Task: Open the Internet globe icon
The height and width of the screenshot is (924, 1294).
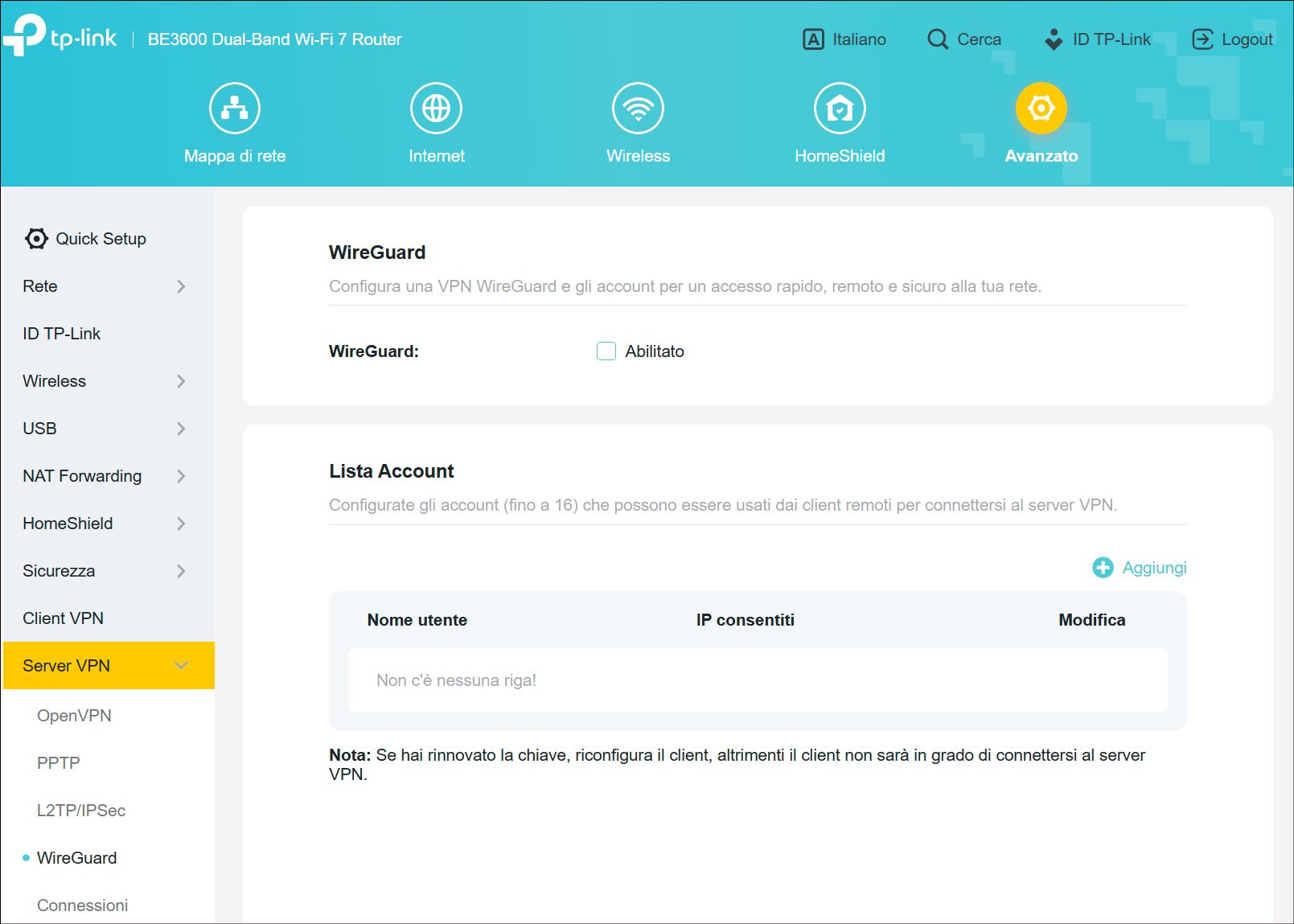Action: tap(436, 108)
